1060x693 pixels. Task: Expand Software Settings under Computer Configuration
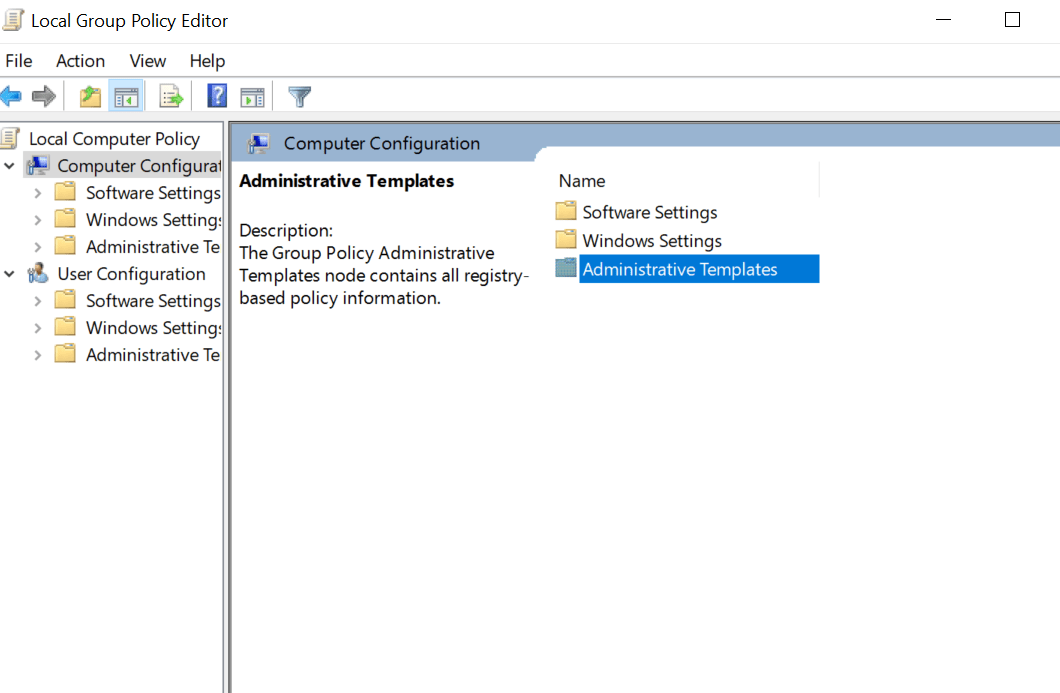coord(38,192)
